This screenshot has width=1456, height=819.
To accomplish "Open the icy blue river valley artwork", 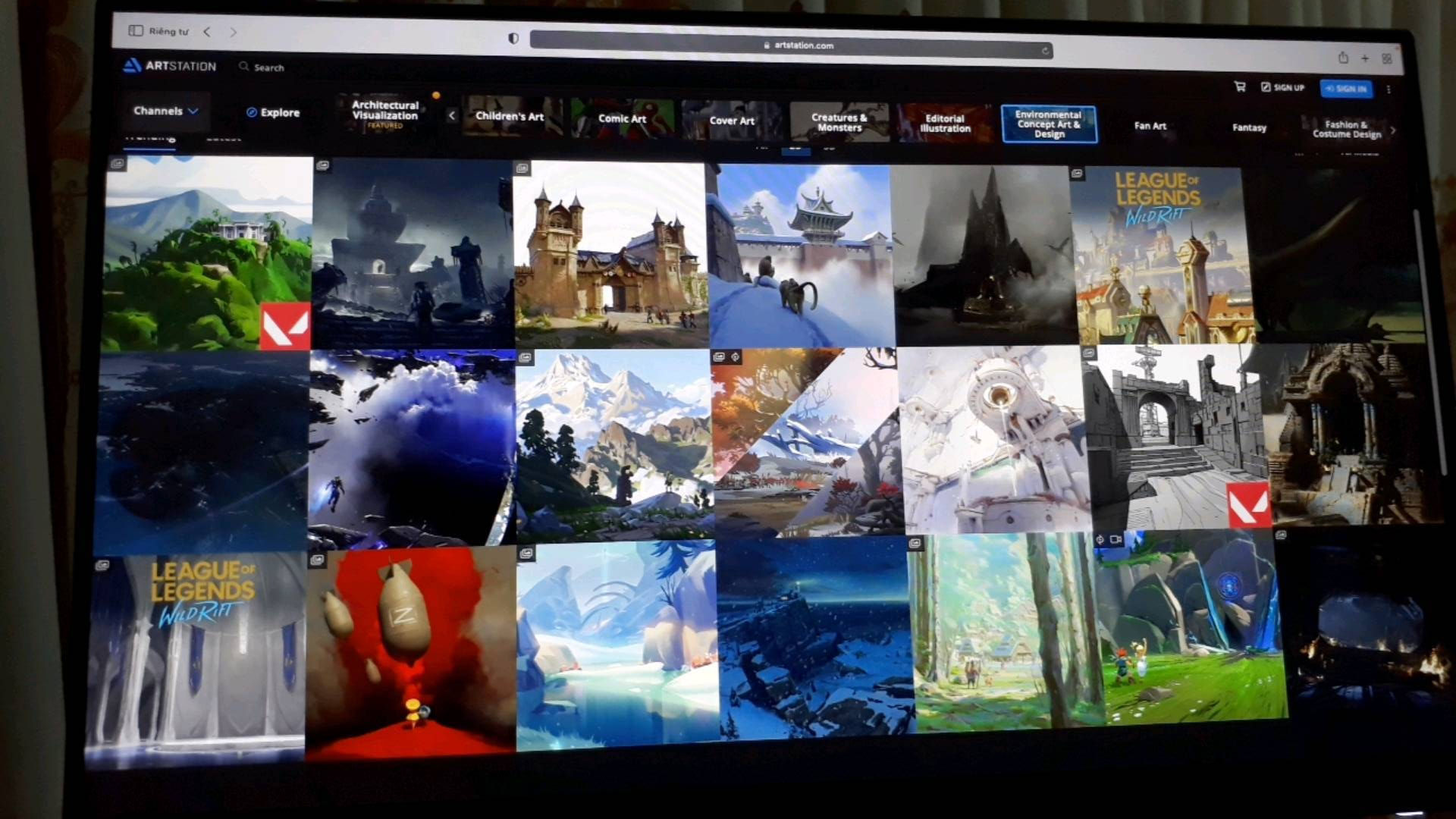I will click(617, 645).
